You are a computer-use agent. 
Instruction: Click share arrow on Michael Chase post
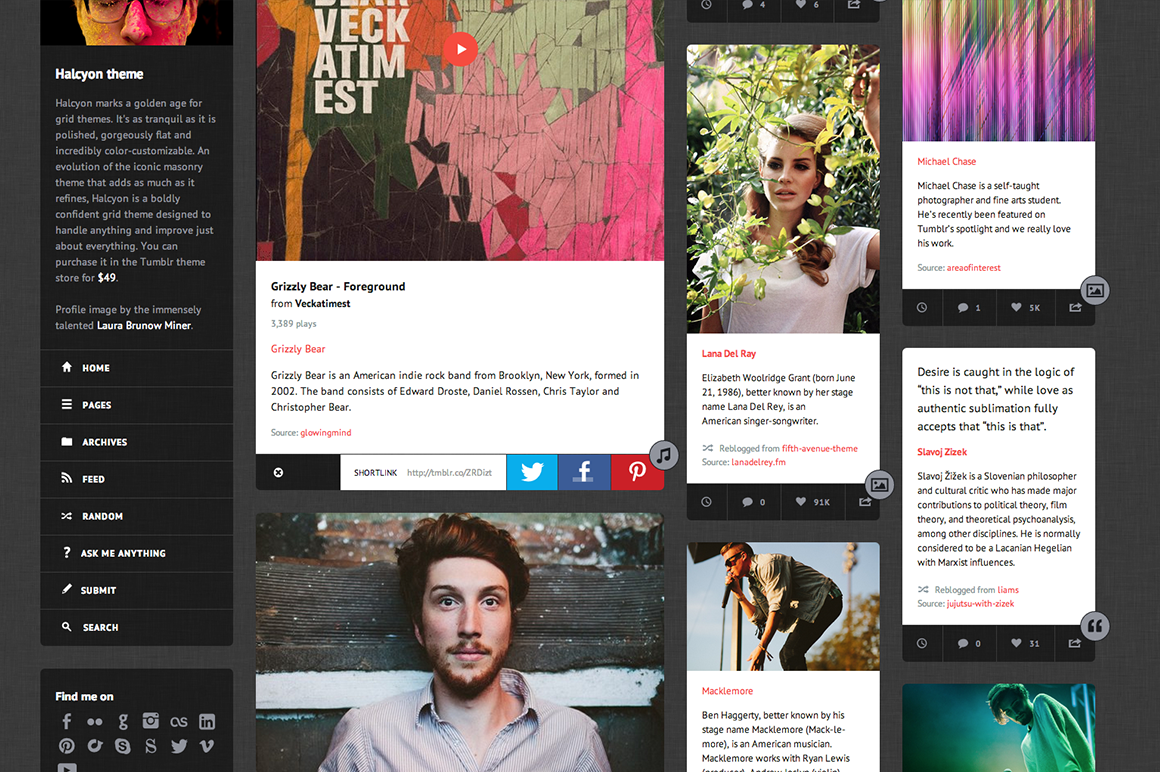click(1075, 308)
